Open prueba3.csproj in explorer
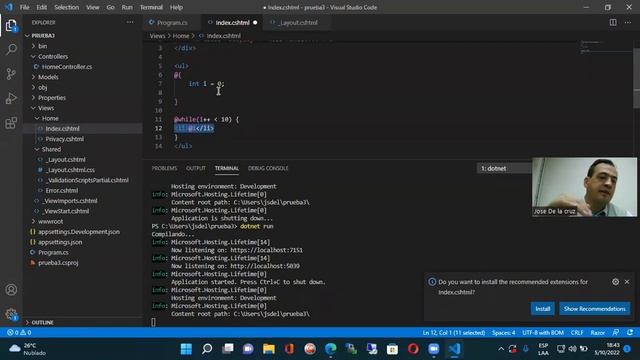This screenshot has width=640, height=360. (x=58, y=263)
